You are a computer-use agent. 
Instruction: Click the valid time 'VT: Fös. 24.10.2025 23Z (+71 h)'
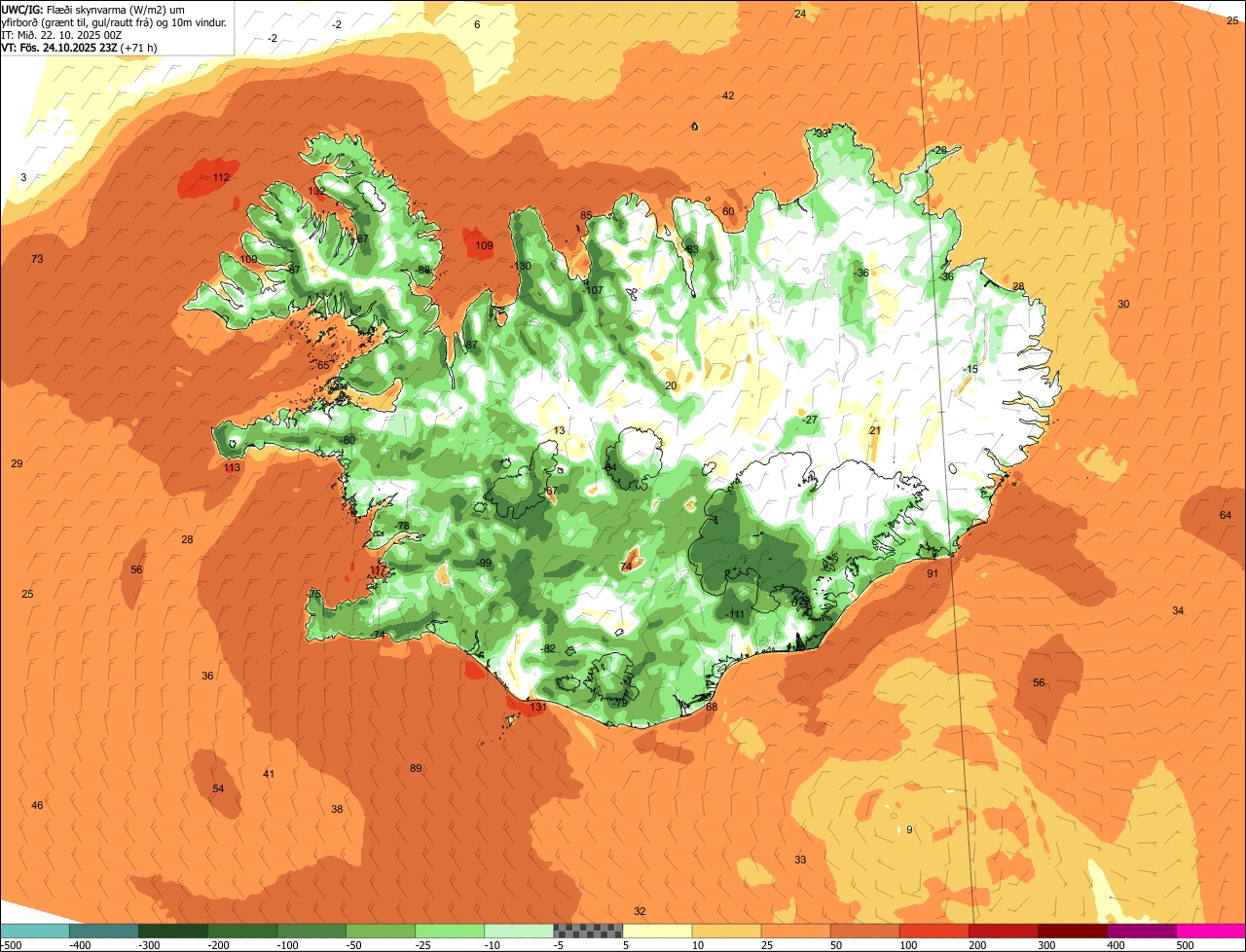80,47
